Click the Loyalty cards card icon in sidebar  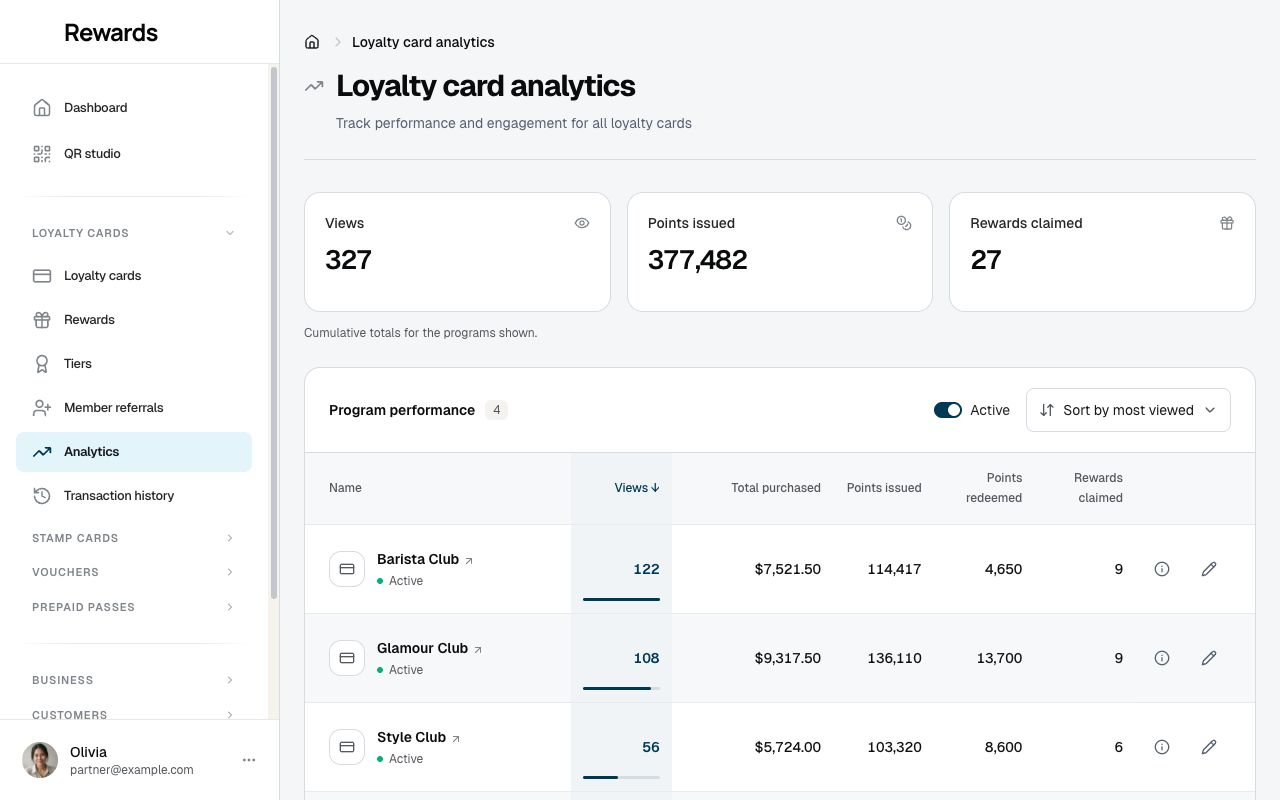(x=42, y=276)
